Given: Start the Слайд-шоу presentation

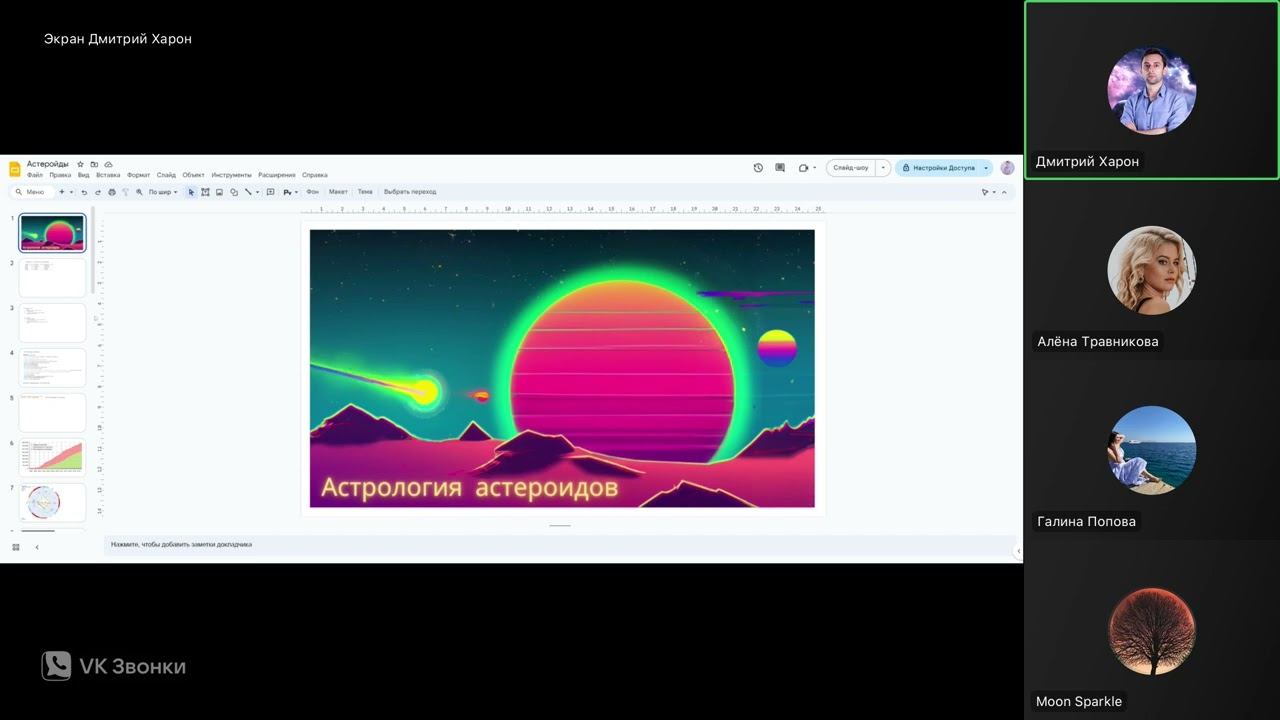Looking at the screenshot, I should click(x=851, y=168).
